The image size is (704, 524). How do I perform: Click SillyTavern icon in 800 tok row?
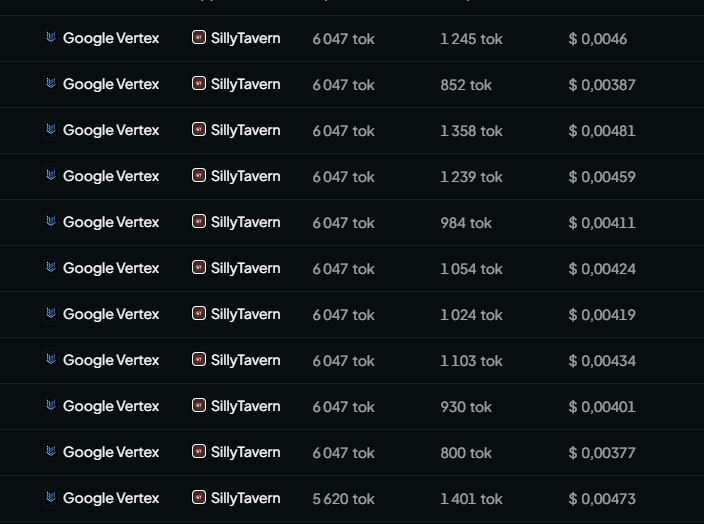[x=199, y=451]
